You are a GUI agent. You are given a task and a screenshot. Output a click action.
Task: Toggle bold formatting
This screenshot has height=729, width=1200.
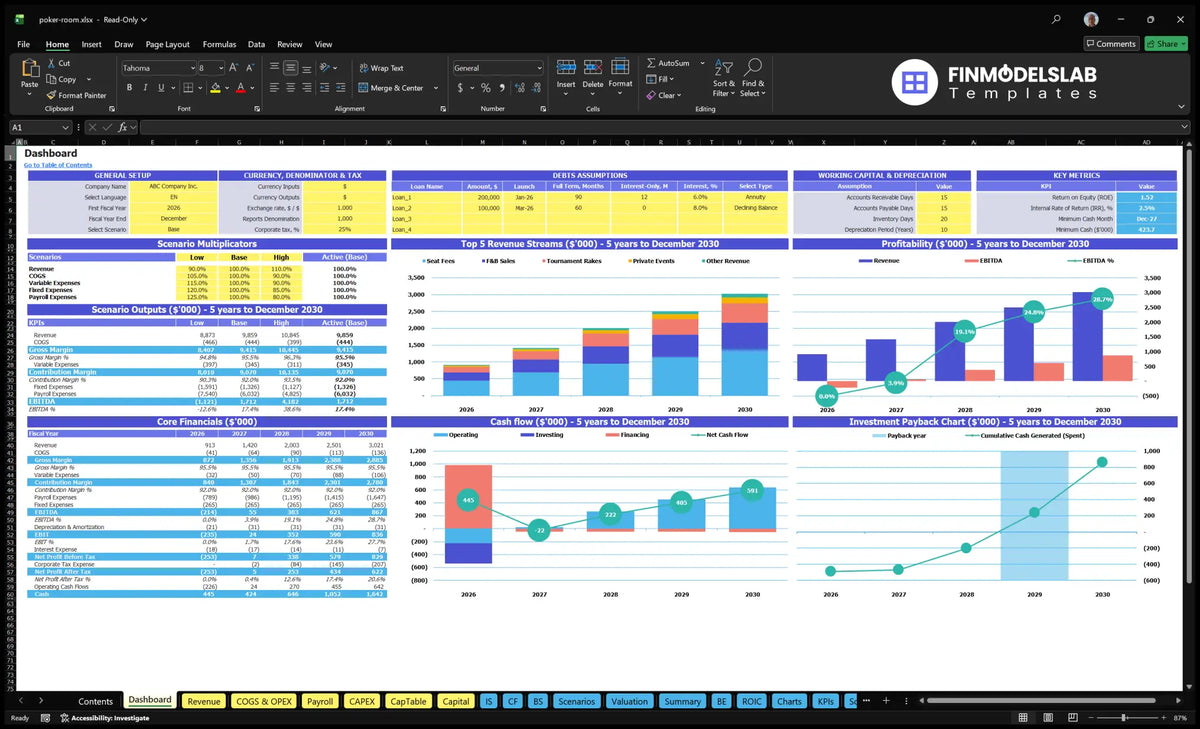pos(129,88)
